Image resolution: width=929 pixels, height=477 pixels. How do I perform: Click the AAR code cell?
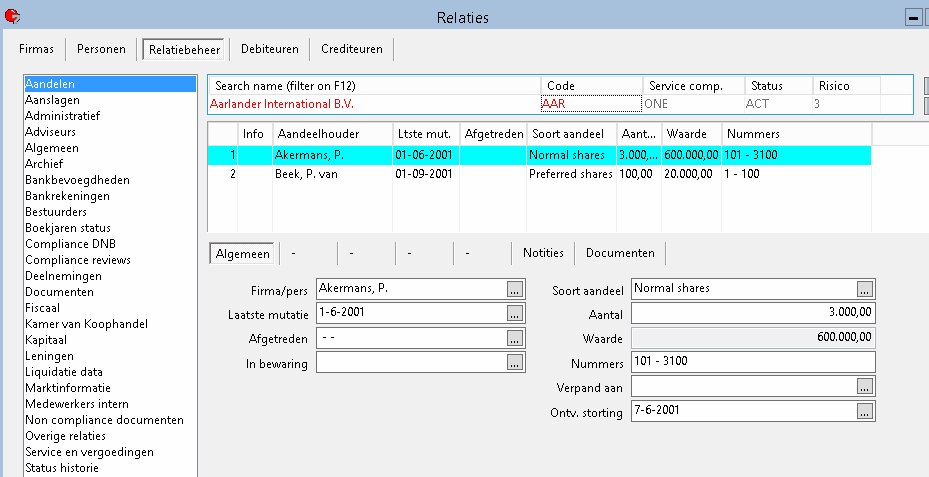tap(591, 104)
